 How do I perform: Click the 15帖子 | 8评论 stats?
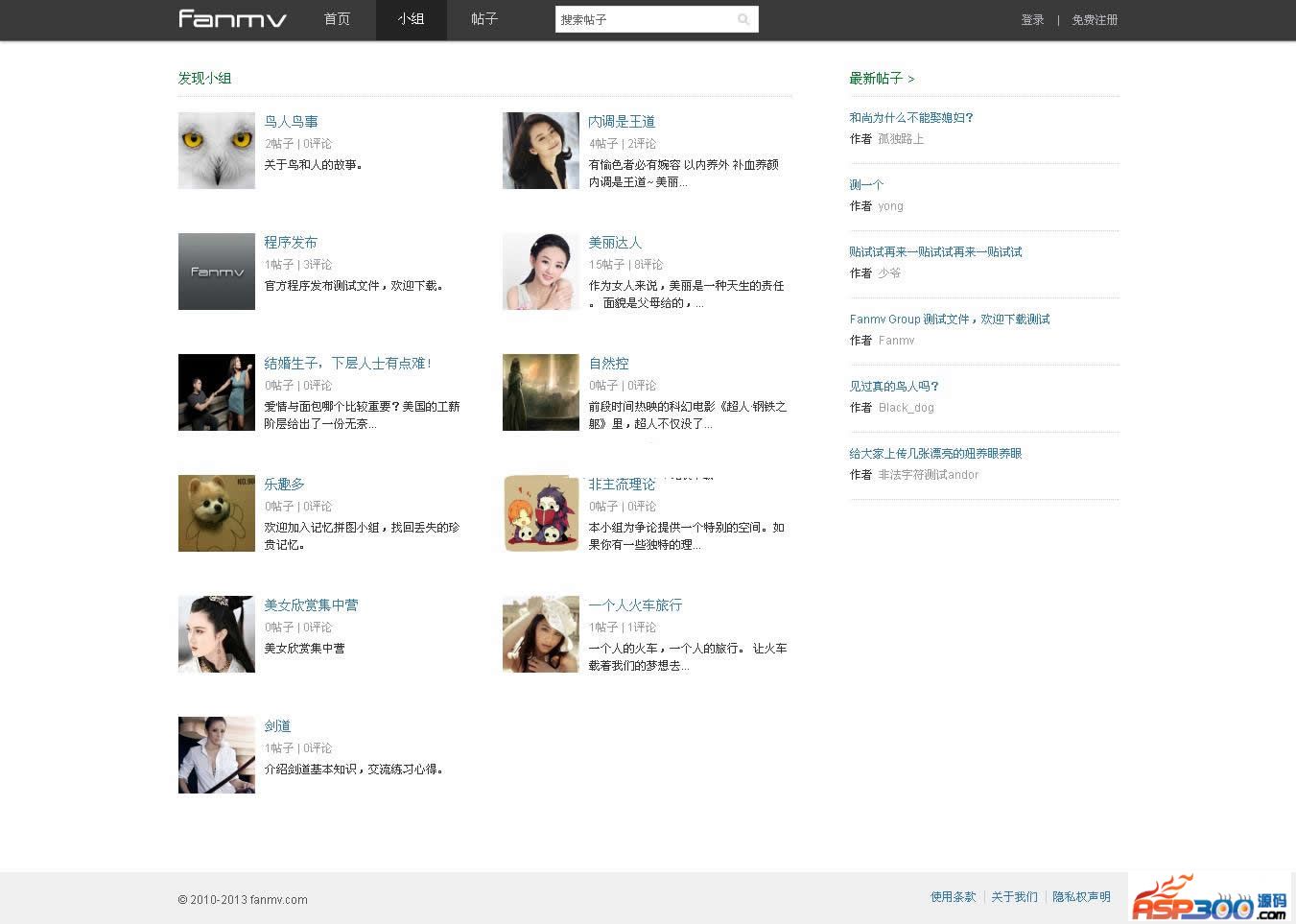coord(625,265)
